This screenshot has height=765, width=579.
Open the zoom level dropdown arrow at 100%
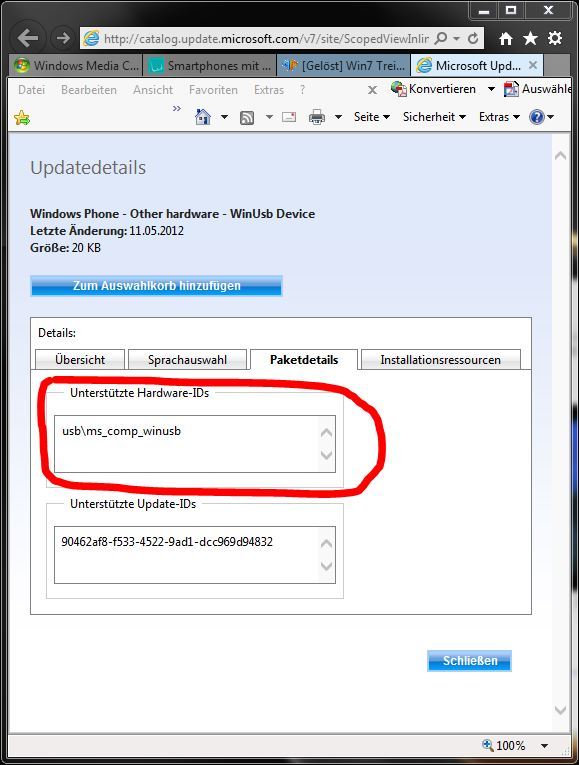pyautogui.click(x=544, y=745)
